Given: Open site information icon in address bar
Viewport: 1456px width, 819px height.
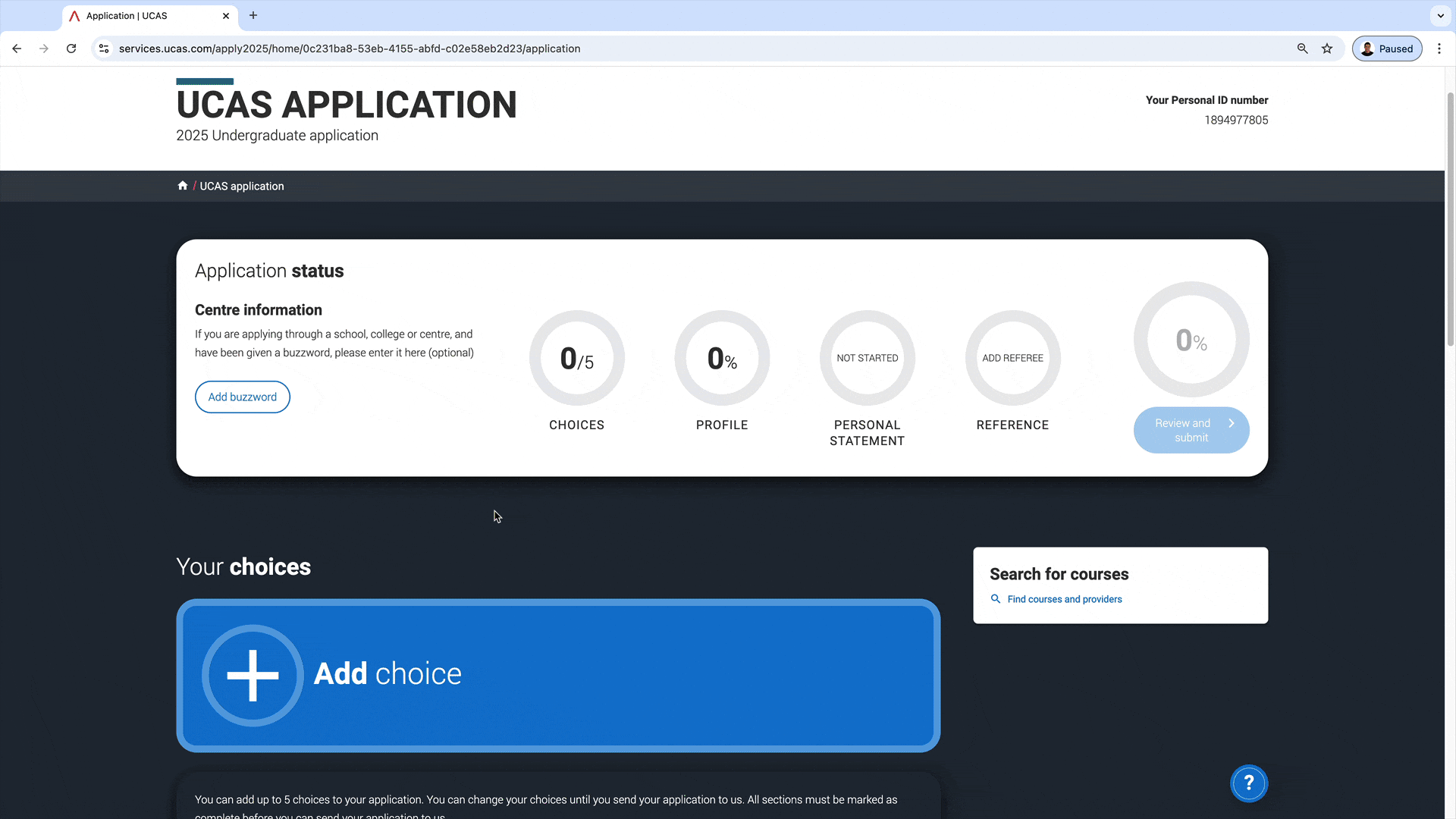Looking at the screenshot, I should [x=104, y=49].
